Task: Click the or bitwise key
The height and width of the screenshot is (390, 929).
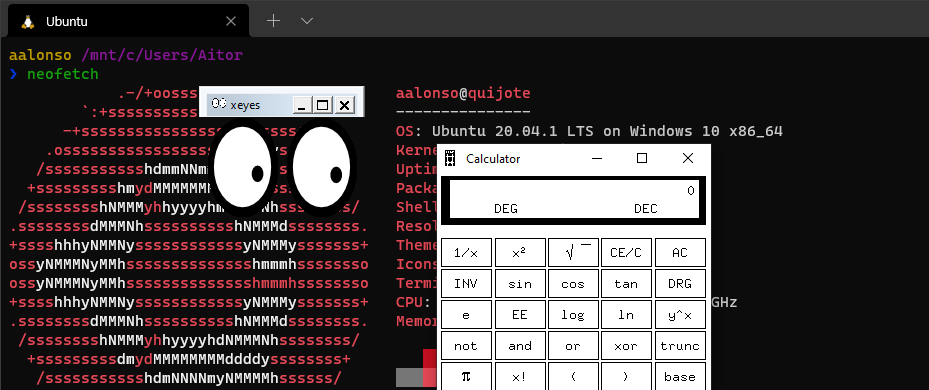Action: click(573, 346)
